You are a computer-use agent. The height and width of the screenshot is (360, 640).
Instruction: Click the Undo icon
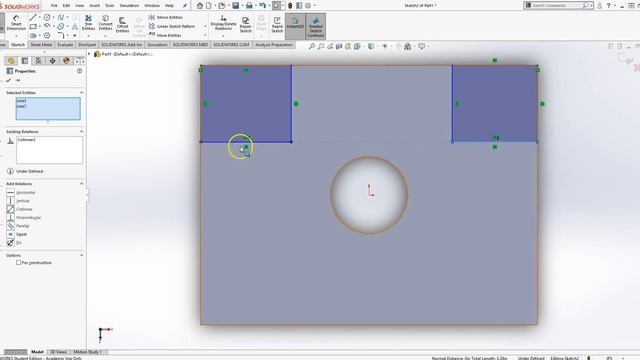[262, 6]
